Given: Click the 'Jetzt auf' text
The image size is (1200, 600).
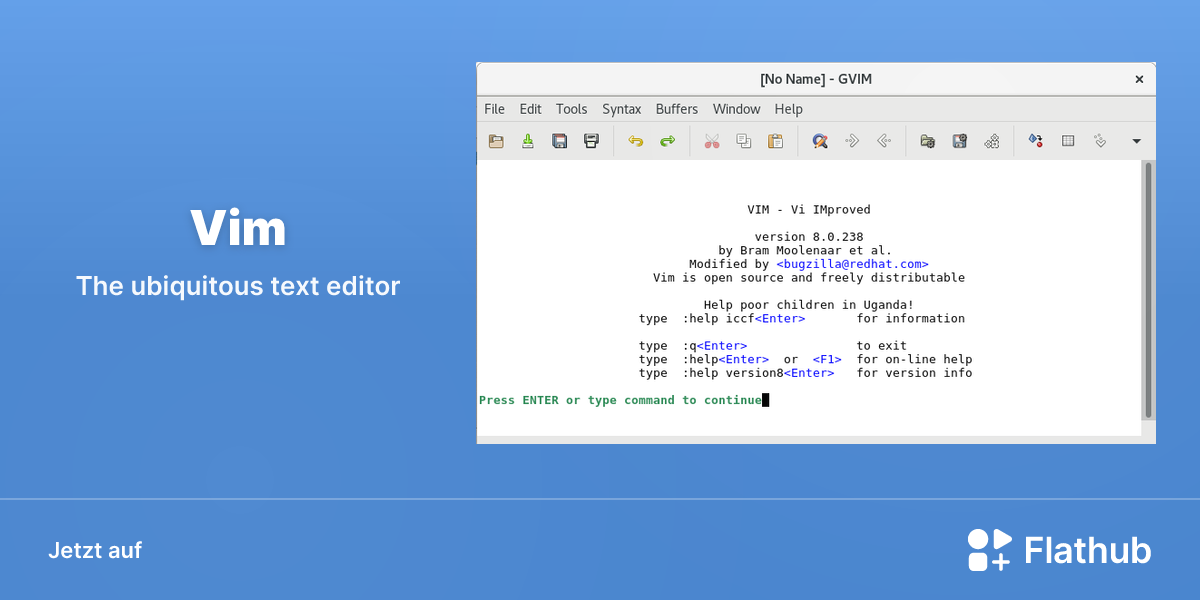Looking at the screenshot, I should [x=95, y=550].
